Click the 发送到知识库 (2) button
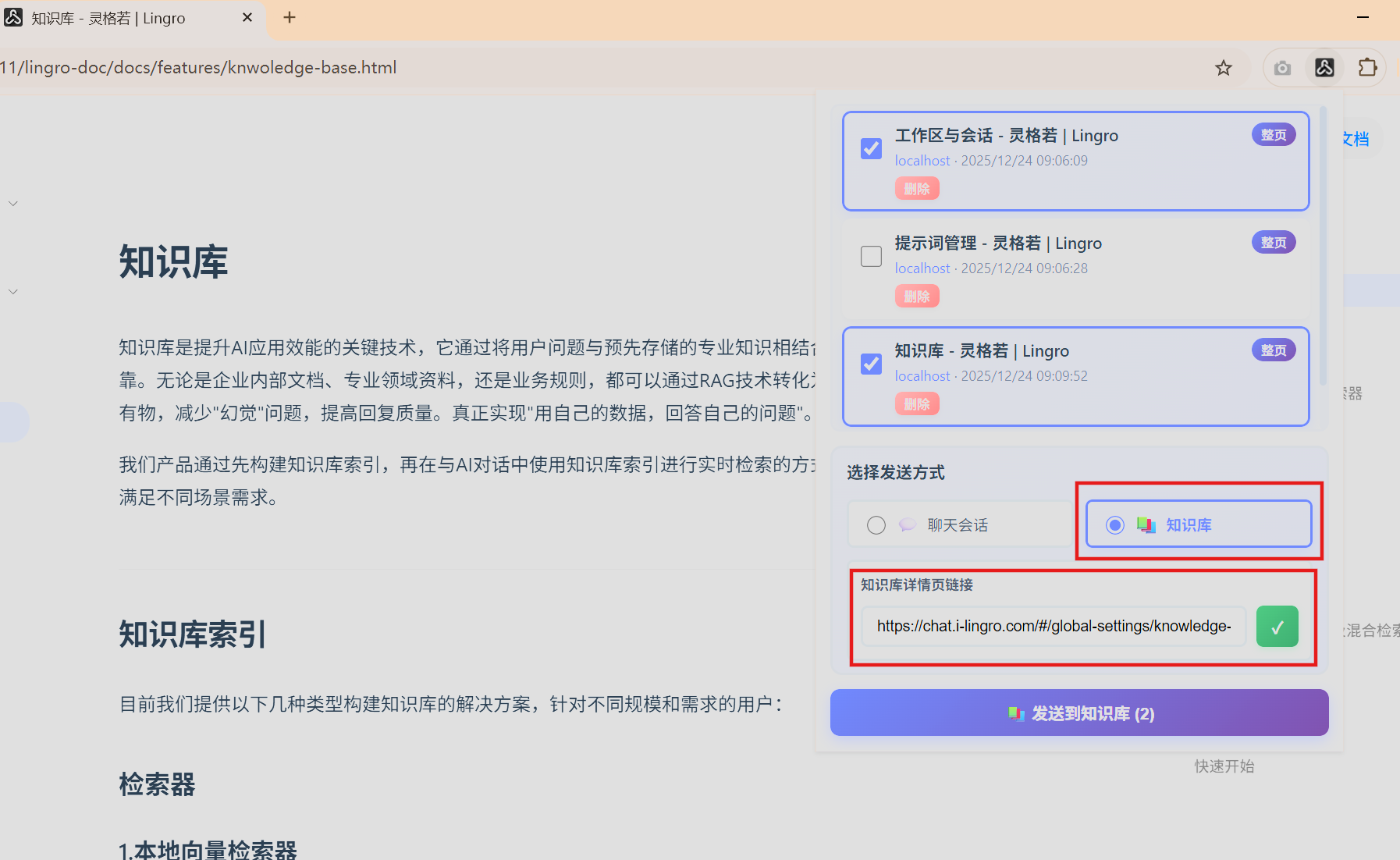This screenshot has height=860, width=1400. point(1079,713)
